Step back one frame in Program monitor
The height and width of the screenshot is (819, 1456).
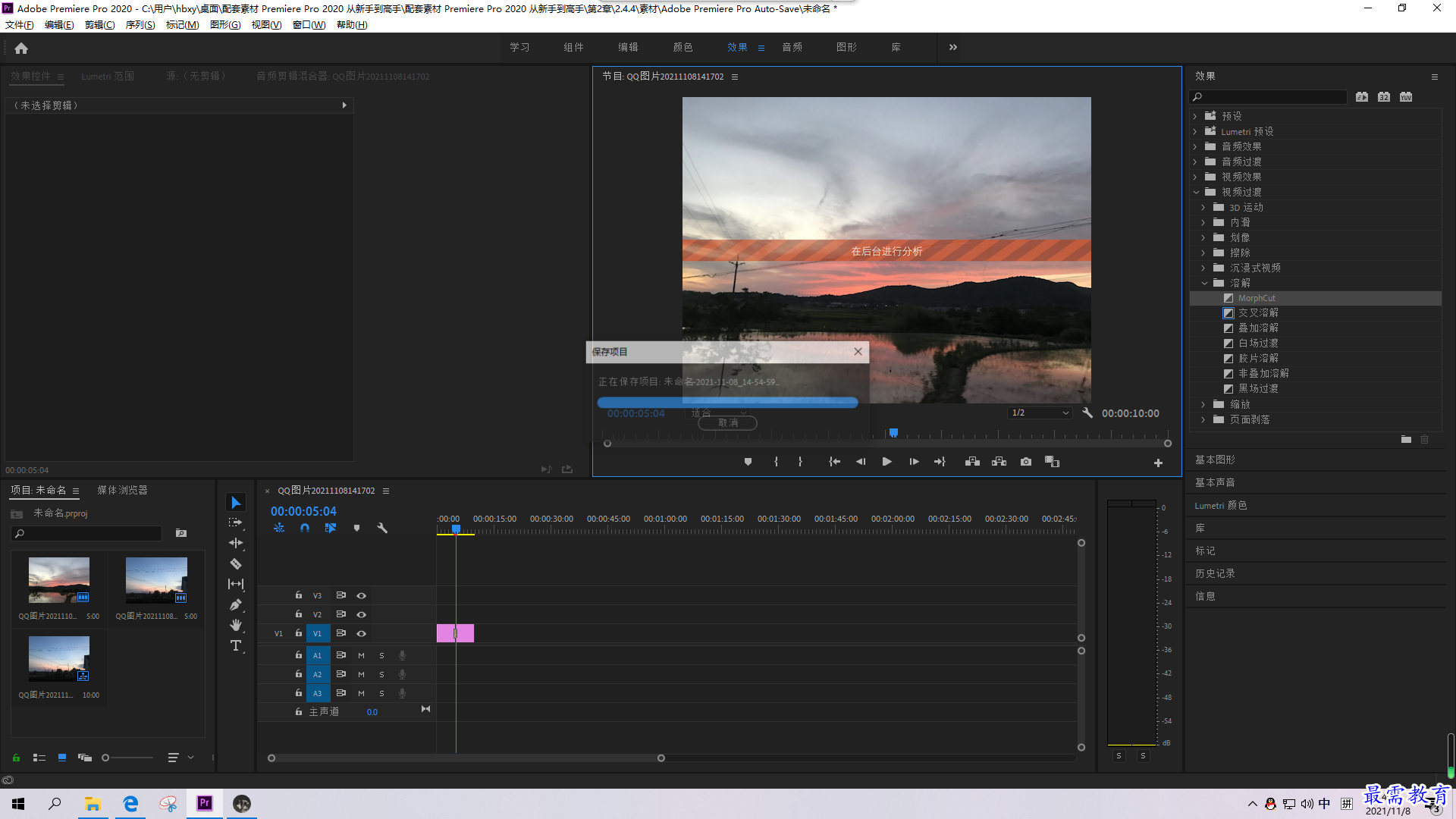click(860, 462)
